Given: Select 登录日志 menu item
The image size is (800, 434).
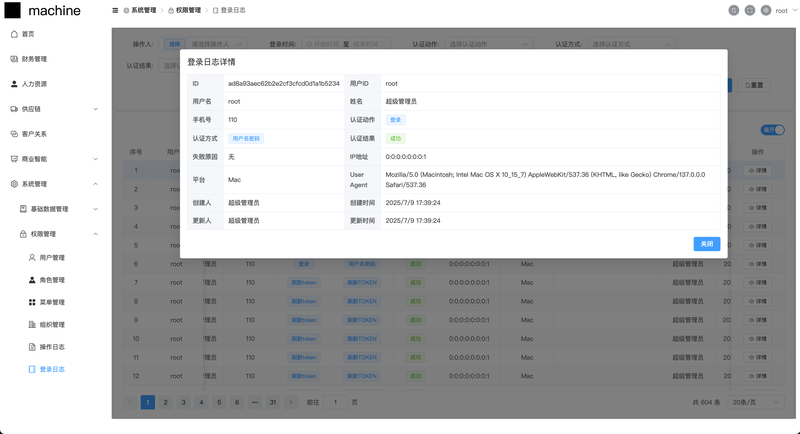Looking at the screenshot, I should pos(52,369).
